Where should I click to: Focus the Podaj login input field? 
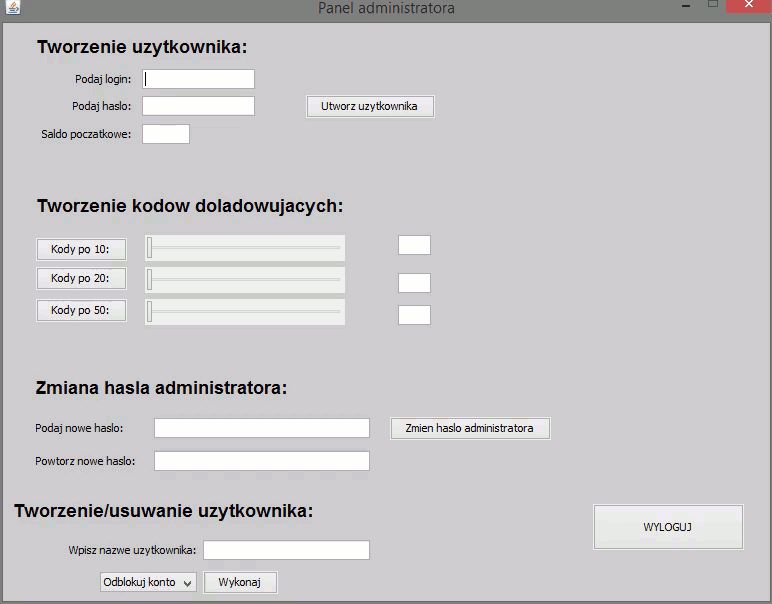pyautogui.click(x=198, y=79)
